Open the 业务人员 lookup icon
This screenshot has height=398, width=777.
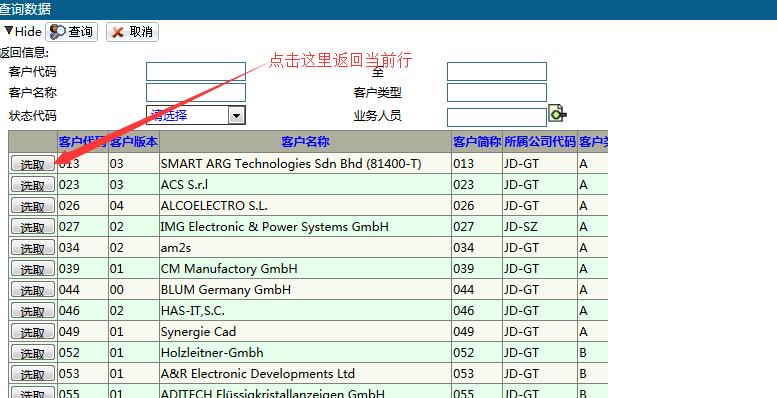pyautogui.click(x=557, y=114)
